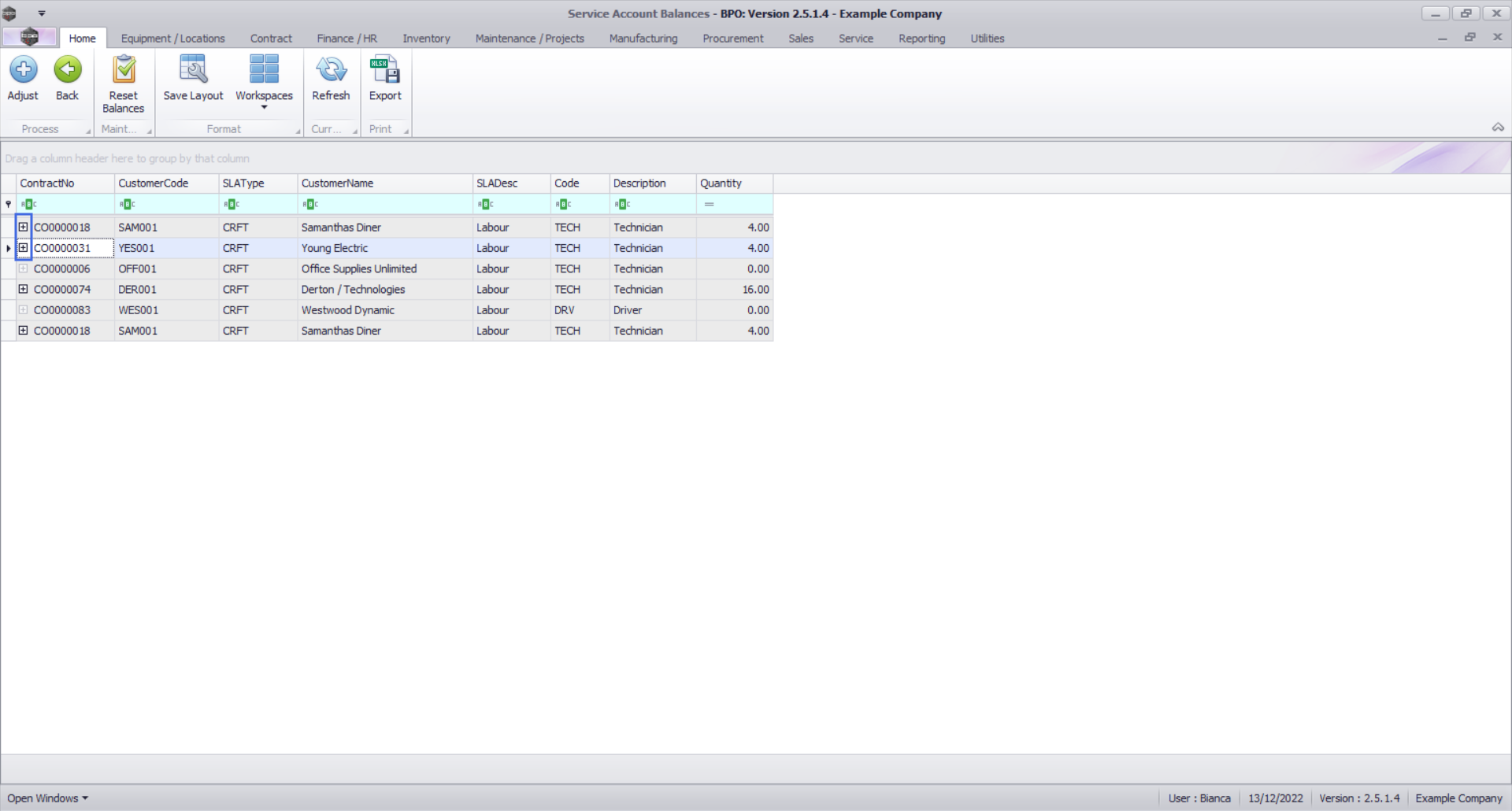Click the Export XLSX icon
This screenshot has height=811, width=1512.
[x=385, y=69]
